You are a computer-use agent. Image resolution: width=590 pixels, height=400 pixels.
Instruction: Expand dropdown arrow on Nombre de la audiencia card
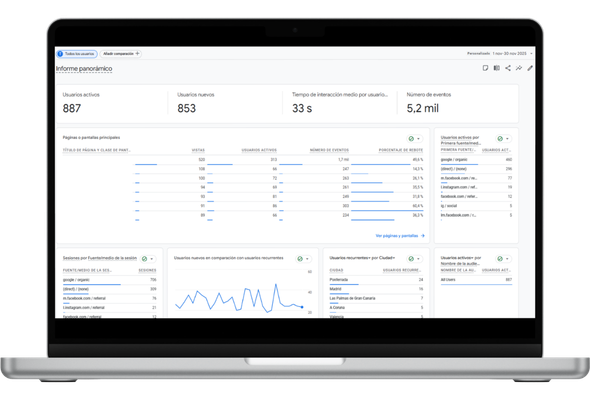click(507, 259)
